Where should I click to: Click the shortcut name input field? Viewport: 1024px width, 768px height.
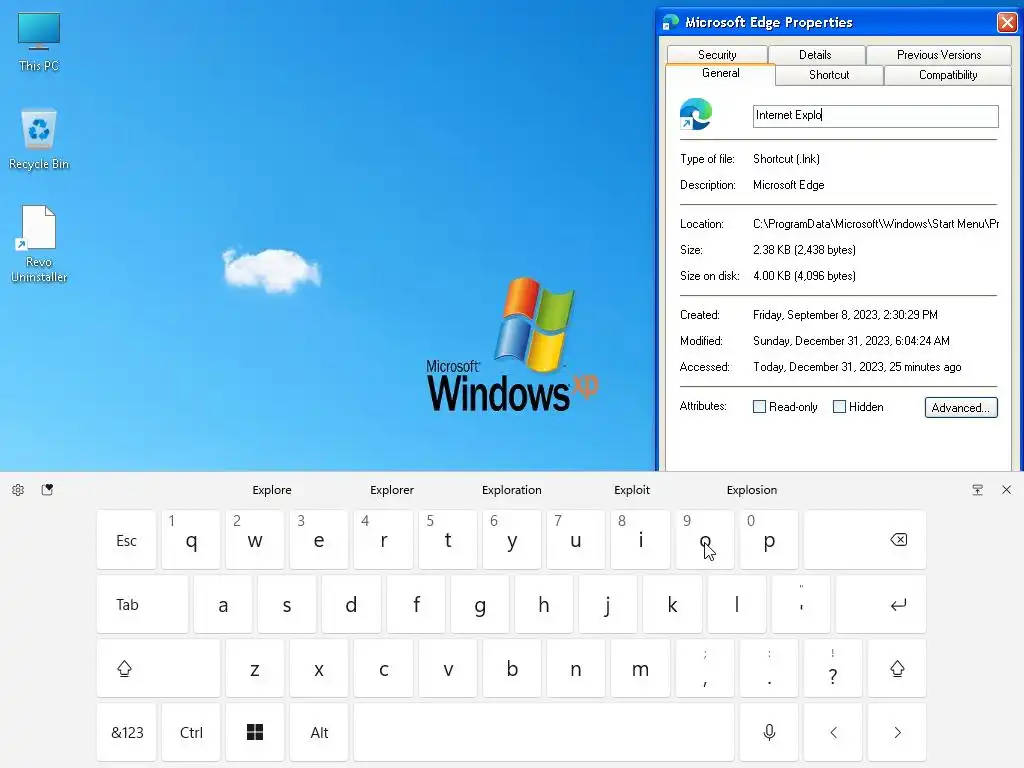point(875,116)
